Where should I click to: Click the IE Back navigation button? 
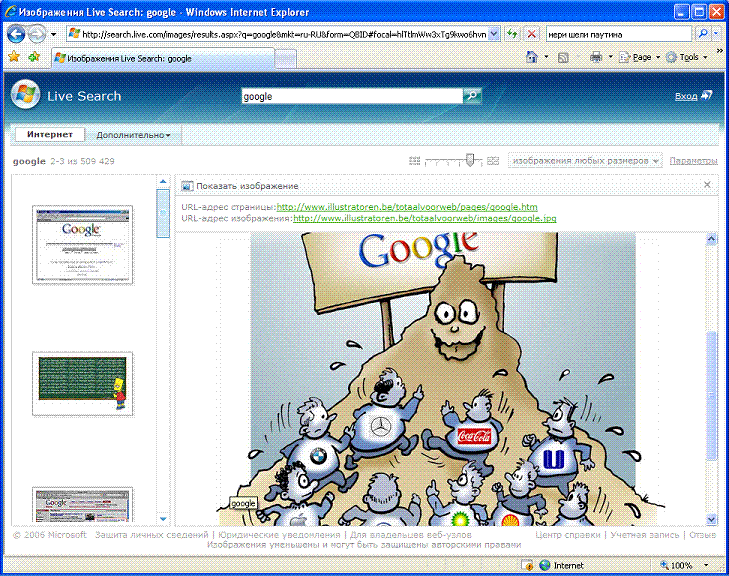point(17,33)
